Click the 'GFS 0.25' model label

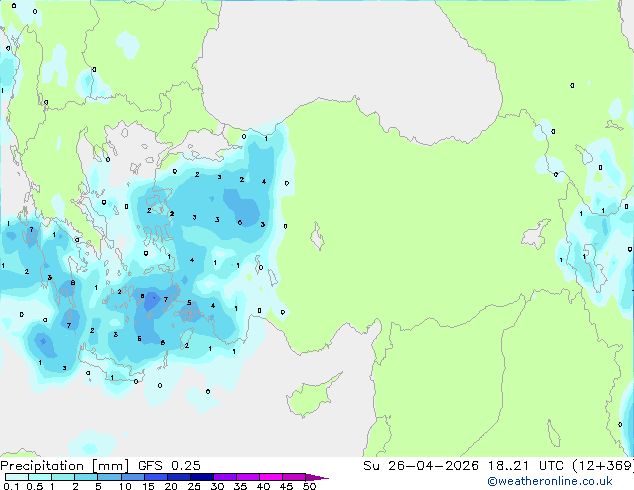point(169,466)
